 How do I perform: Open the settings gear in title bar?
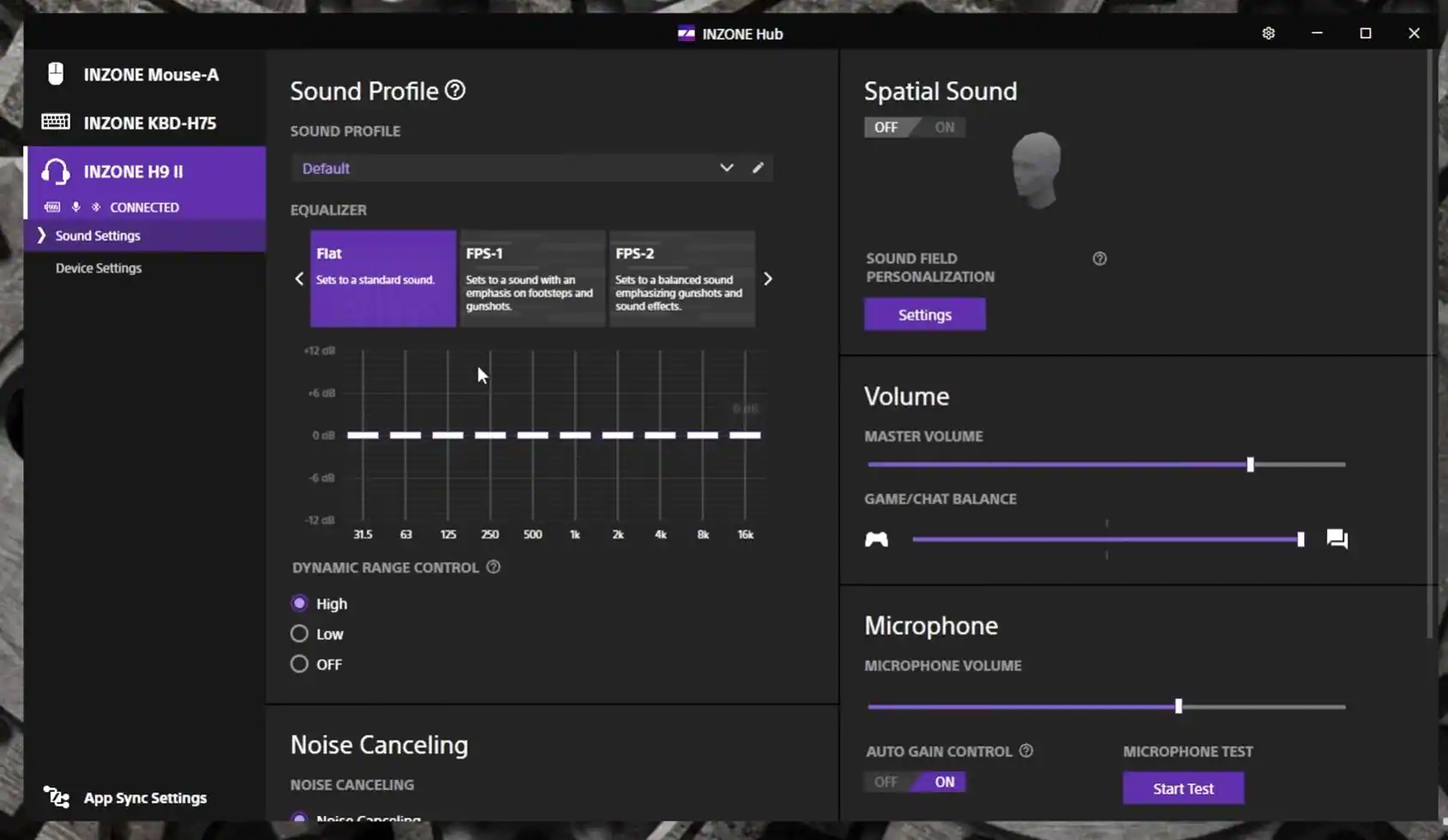(1268, 33)
